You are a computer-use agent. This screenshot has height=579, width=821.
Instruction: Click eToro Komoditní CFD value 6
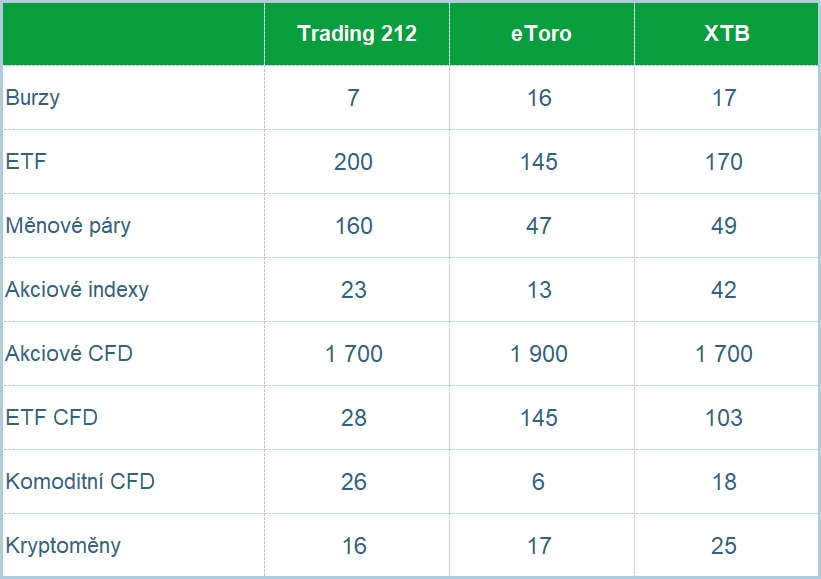538,482
